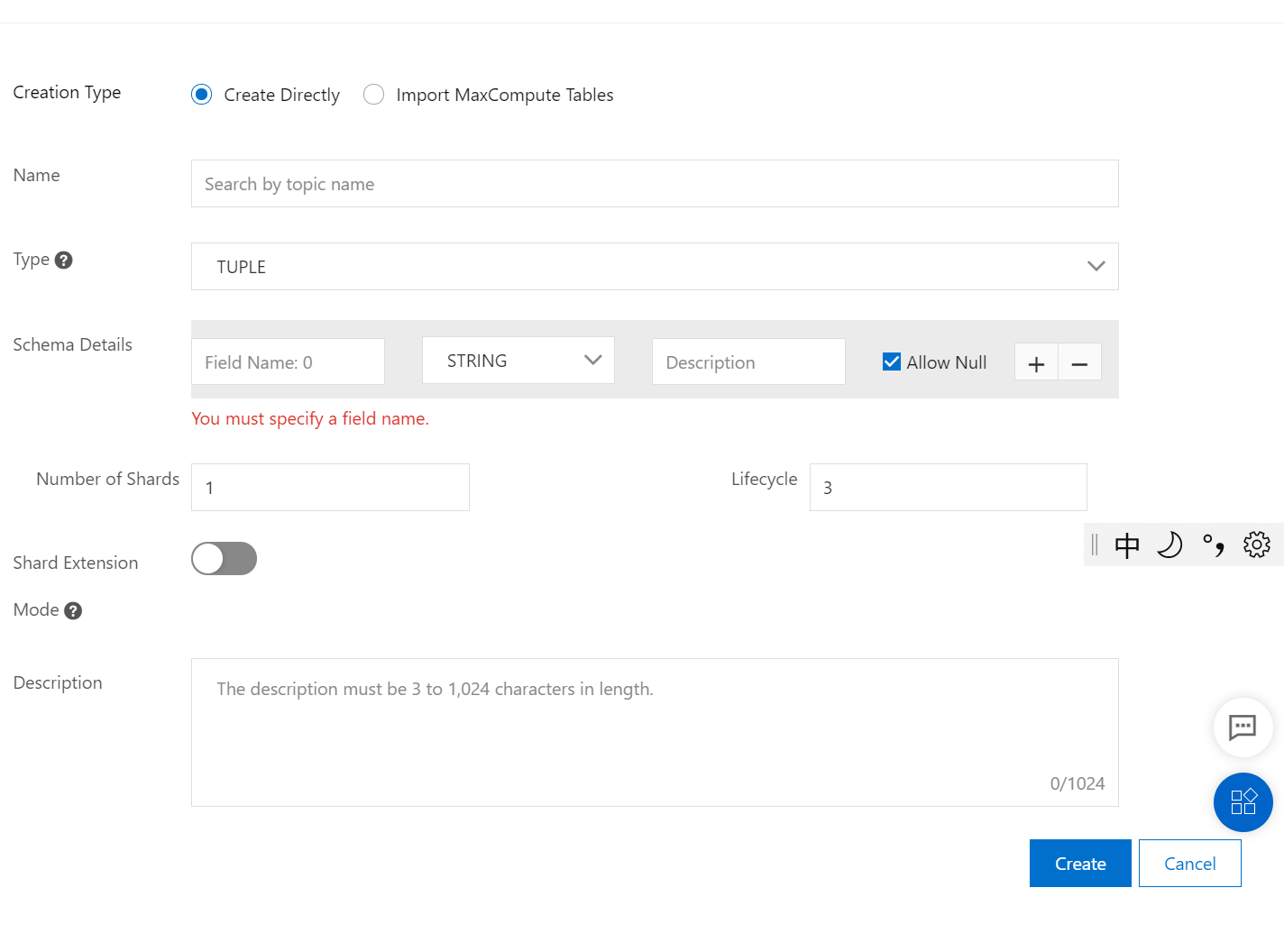Select Import MaxCompute Tables radio option

pyautogui.click(x=373, y=95)
